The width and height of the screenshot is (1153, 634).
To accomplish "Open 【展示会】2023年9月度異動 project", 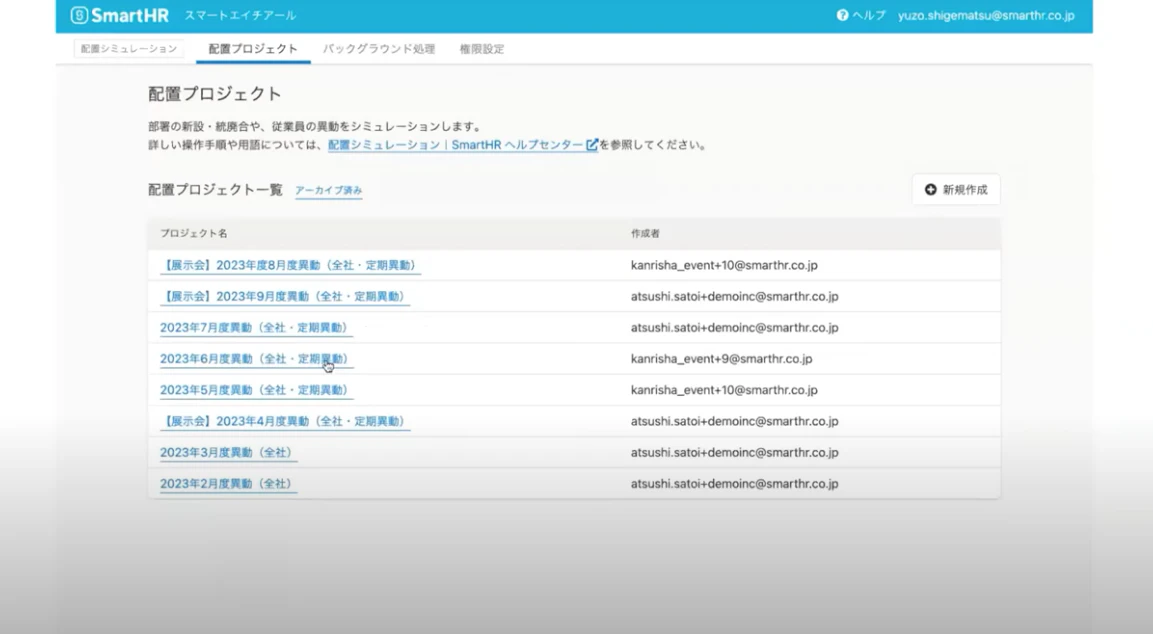I will 285,296.
